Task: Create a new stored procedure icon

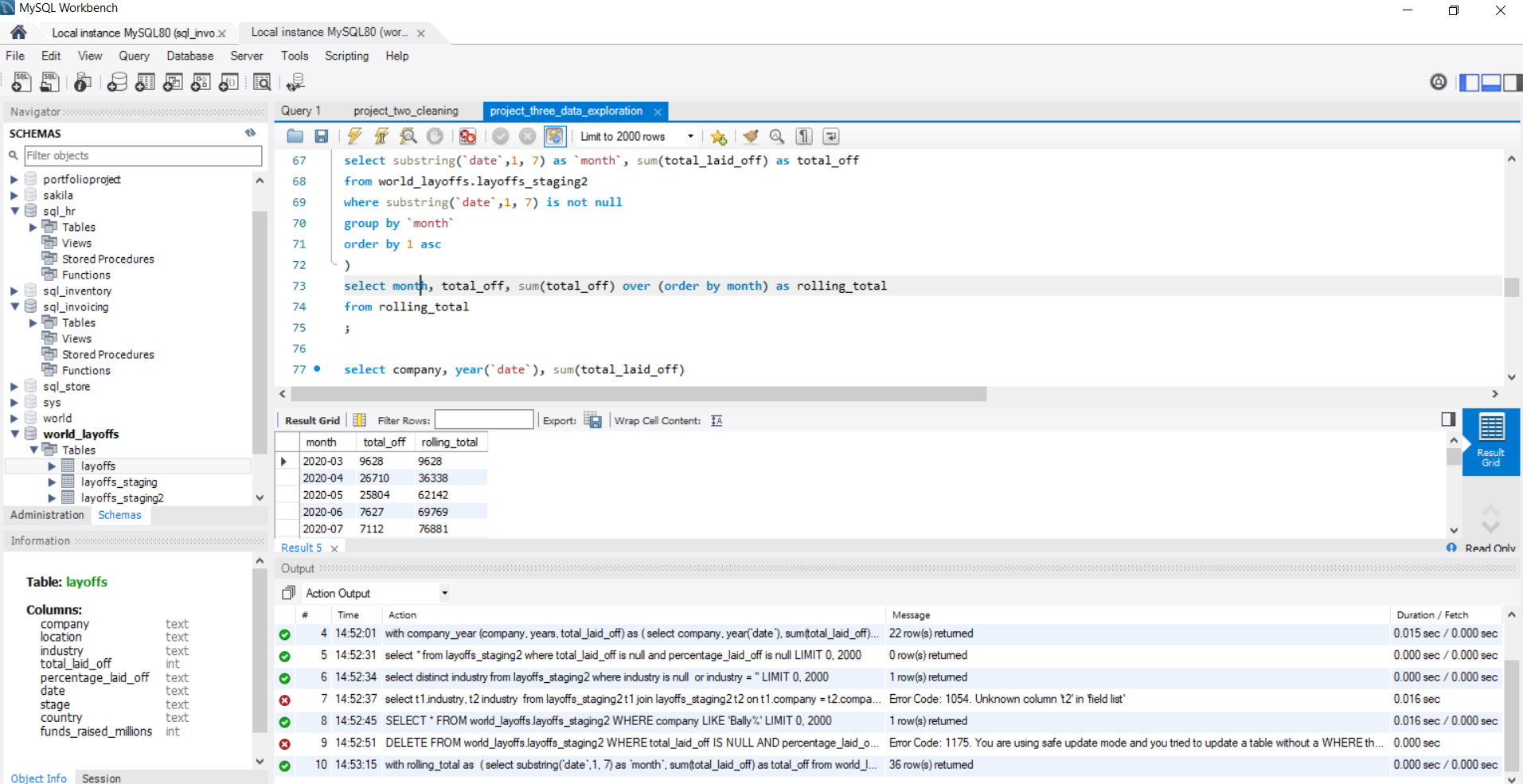Action: click(201, 82)
